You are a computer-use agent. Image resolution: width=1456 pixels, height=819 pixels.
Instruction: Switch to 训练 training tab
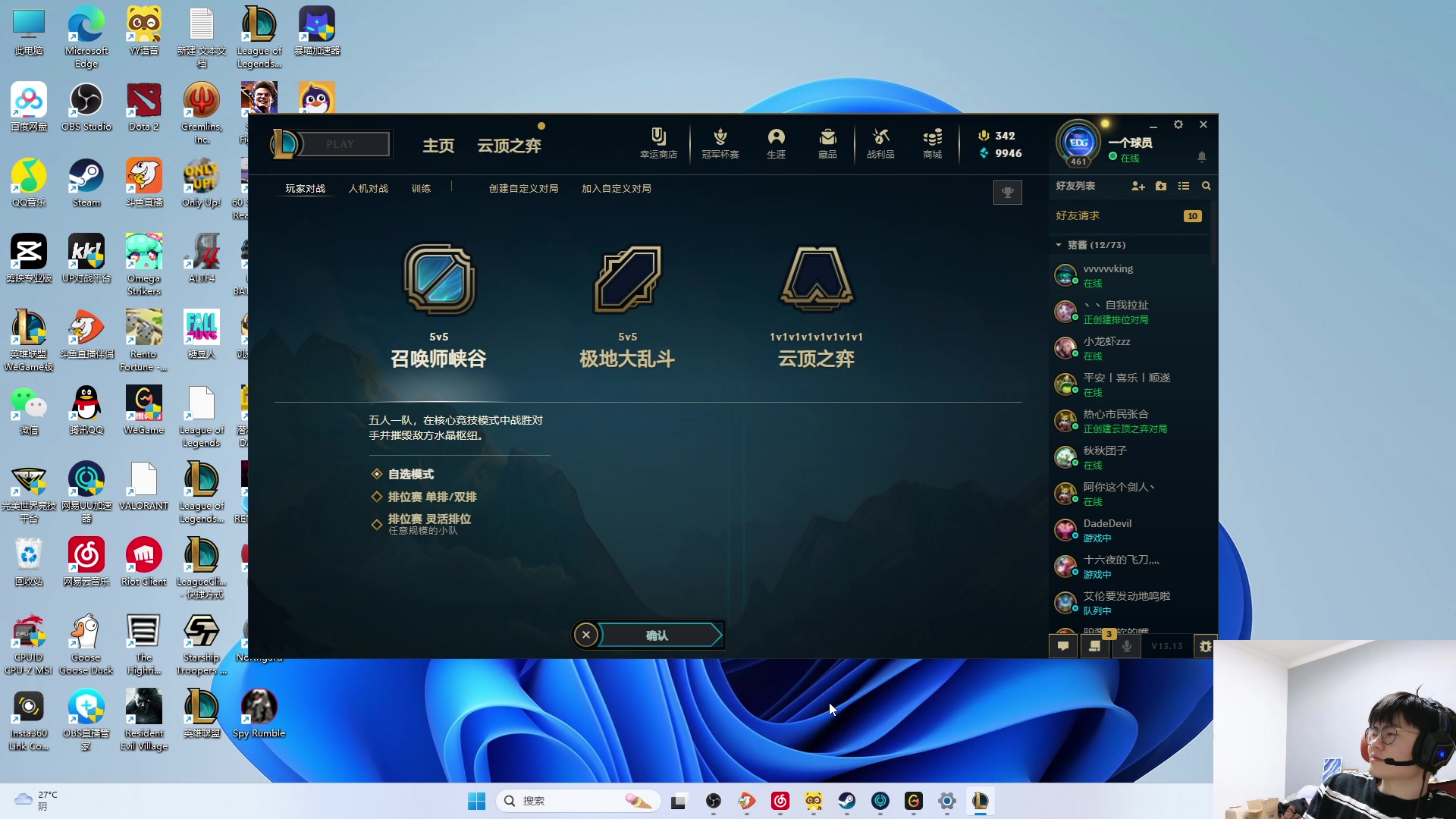(x=421, y=189)
